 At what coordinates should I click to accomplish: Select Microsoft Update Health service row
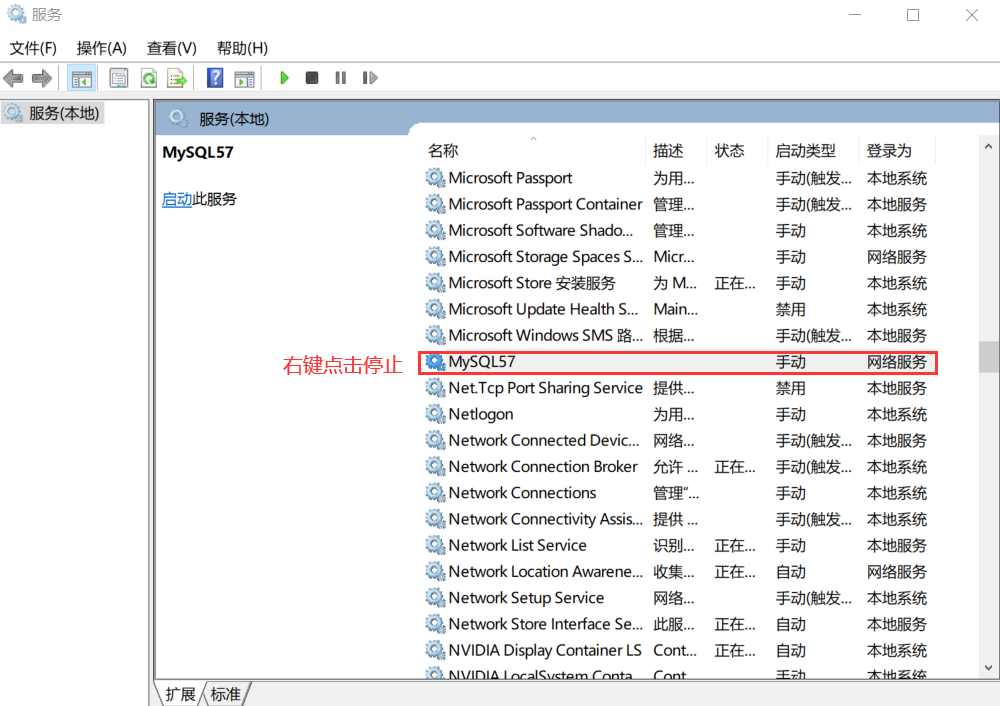[x=678, y=309]
